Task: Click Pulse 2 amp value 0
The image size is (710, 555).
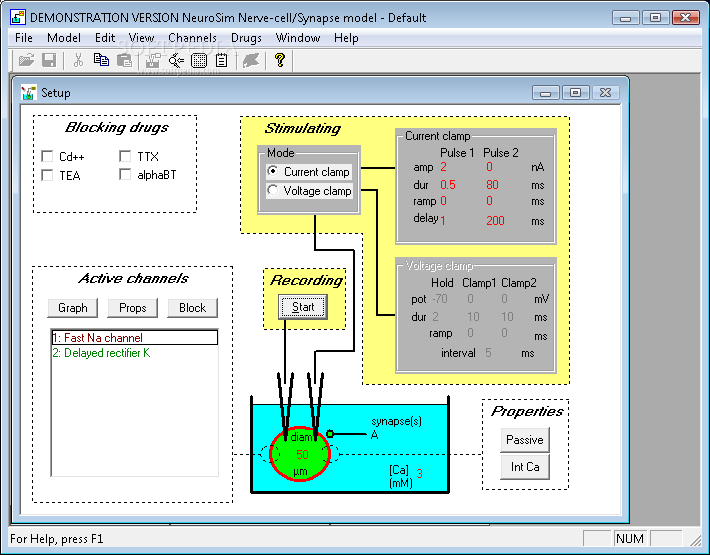Action: (489, 167)
